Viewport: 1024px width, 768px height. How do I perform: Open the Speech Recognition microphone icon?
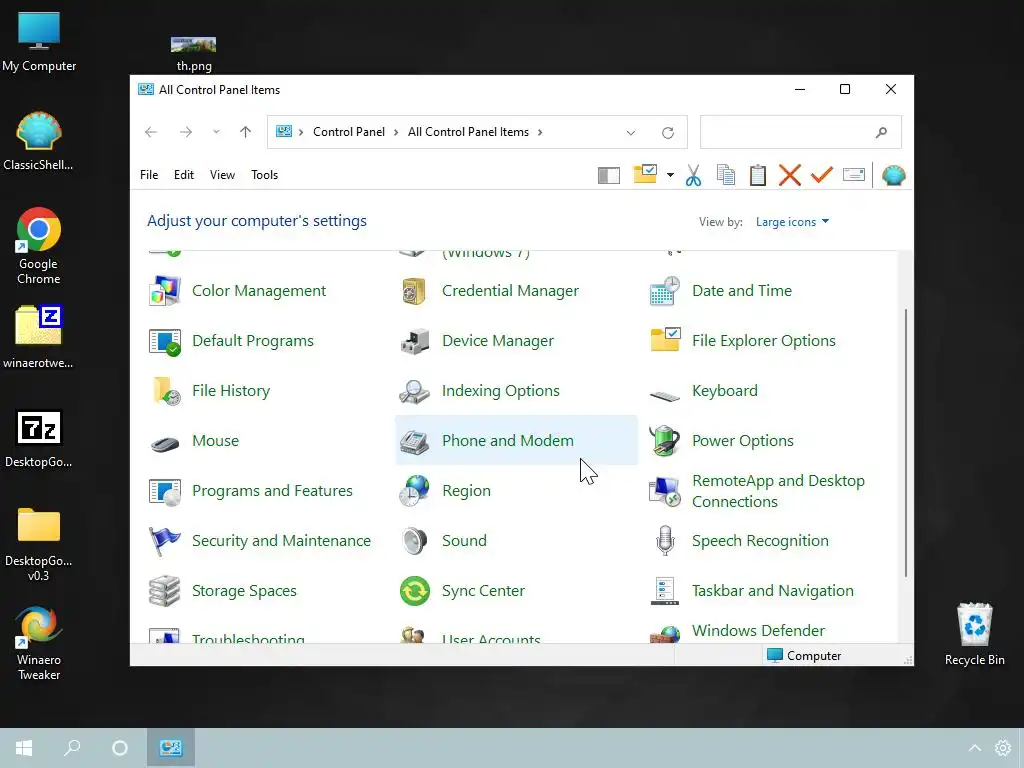click(665, 541)
